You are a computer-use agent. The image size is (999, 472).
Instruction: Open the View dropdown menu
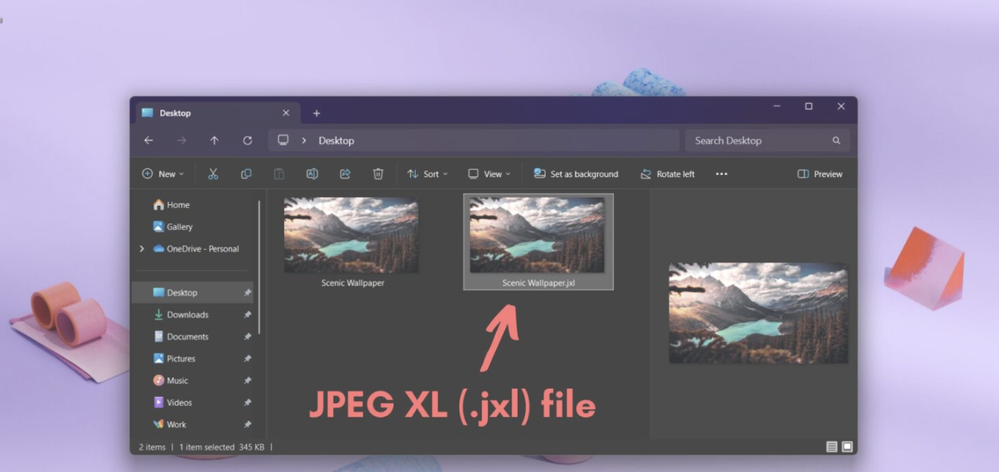[489, 174]
